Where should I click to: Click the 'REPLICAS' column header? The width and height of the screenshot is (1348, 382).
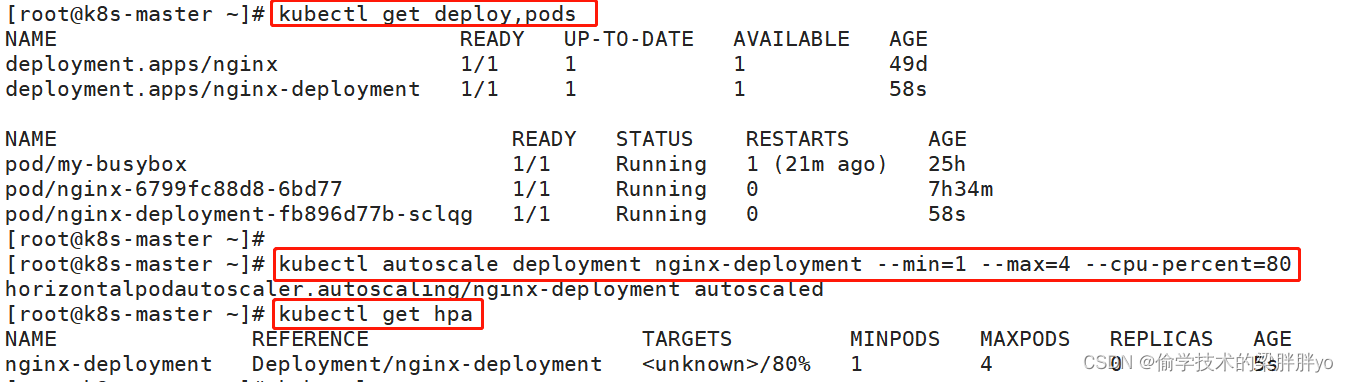coord(1161,339)
